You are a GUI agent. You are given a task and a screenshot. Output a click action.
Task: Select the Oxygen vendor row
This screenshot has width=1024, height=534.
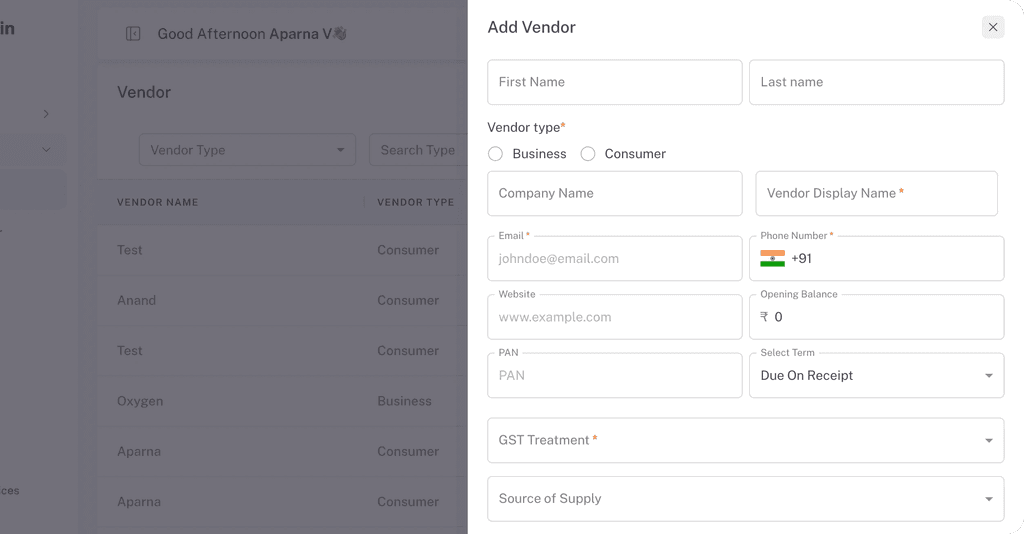283,401
